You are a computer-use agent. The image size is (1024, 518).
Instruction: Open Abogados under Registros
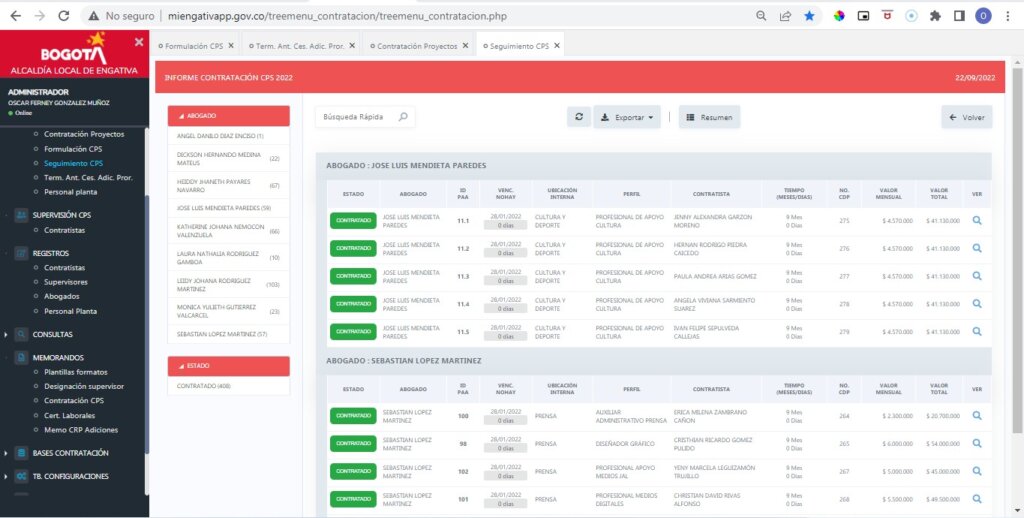(x=61, y=297)
